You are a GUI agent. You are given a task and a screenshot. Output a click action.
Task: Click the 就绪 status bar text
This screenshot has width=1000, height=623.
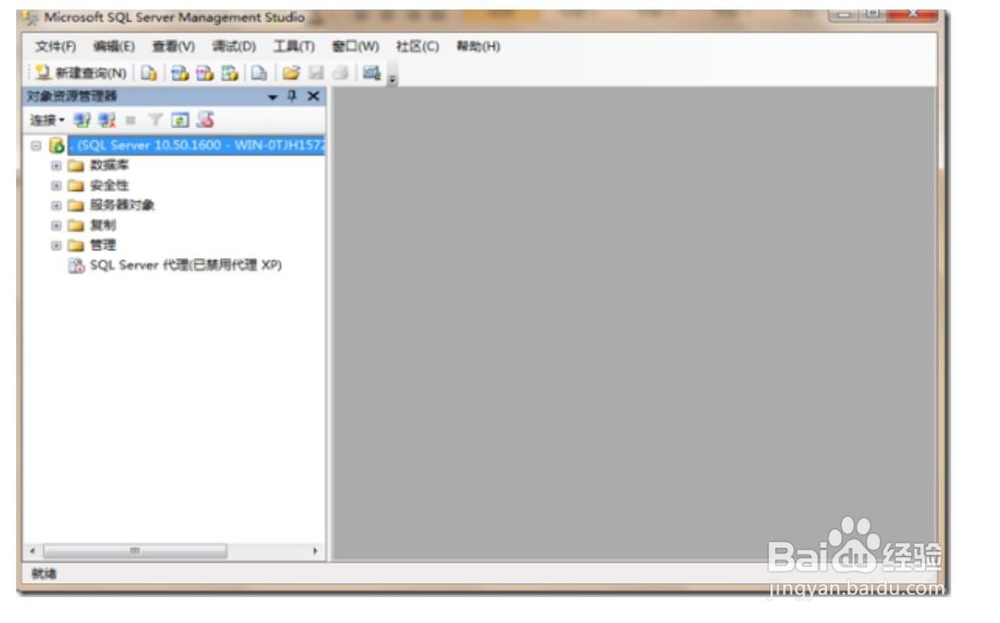pyautogui.click(x=44, y=574)
